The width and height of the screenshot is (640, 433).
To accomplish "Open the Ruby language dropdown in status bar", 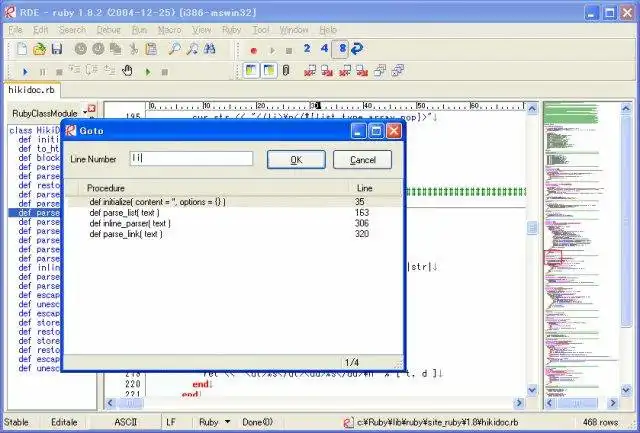I will (x=227, y=422).
